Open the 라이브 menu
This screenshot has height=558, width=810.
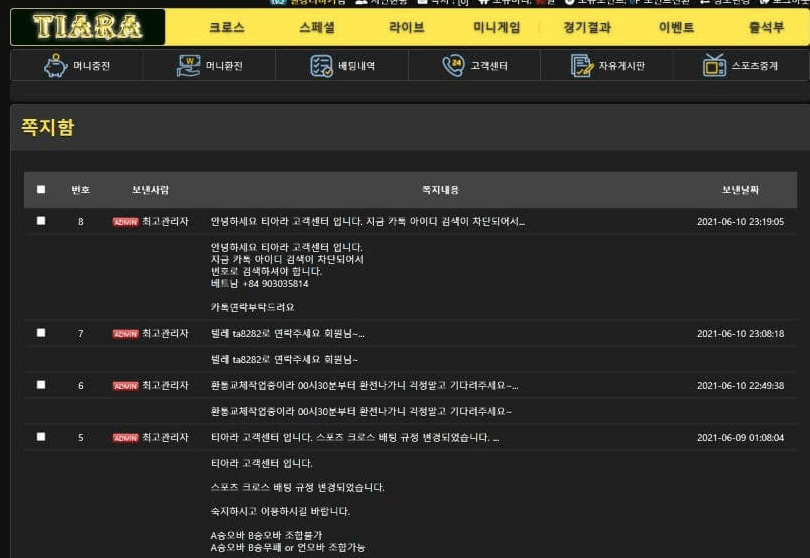click(407, 27)
